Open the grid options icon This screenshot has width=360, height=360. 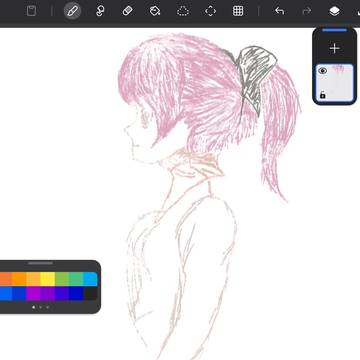pos(238,11)
